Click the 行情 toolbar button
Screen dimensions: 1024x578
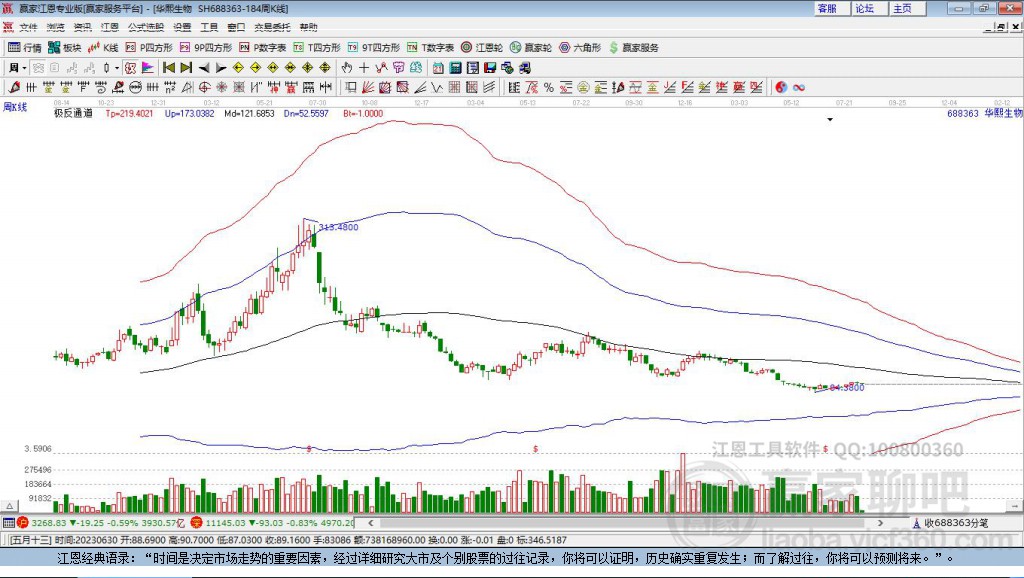click(25, 48)
